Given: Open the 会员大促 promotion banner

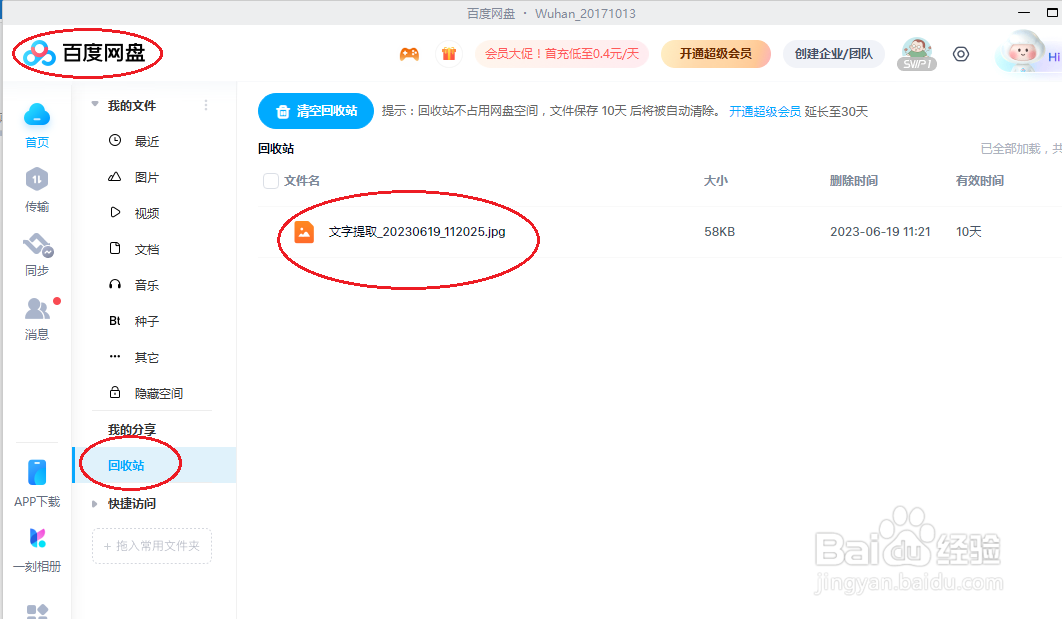Looking at the screenshot, I should tap(562, 54).
